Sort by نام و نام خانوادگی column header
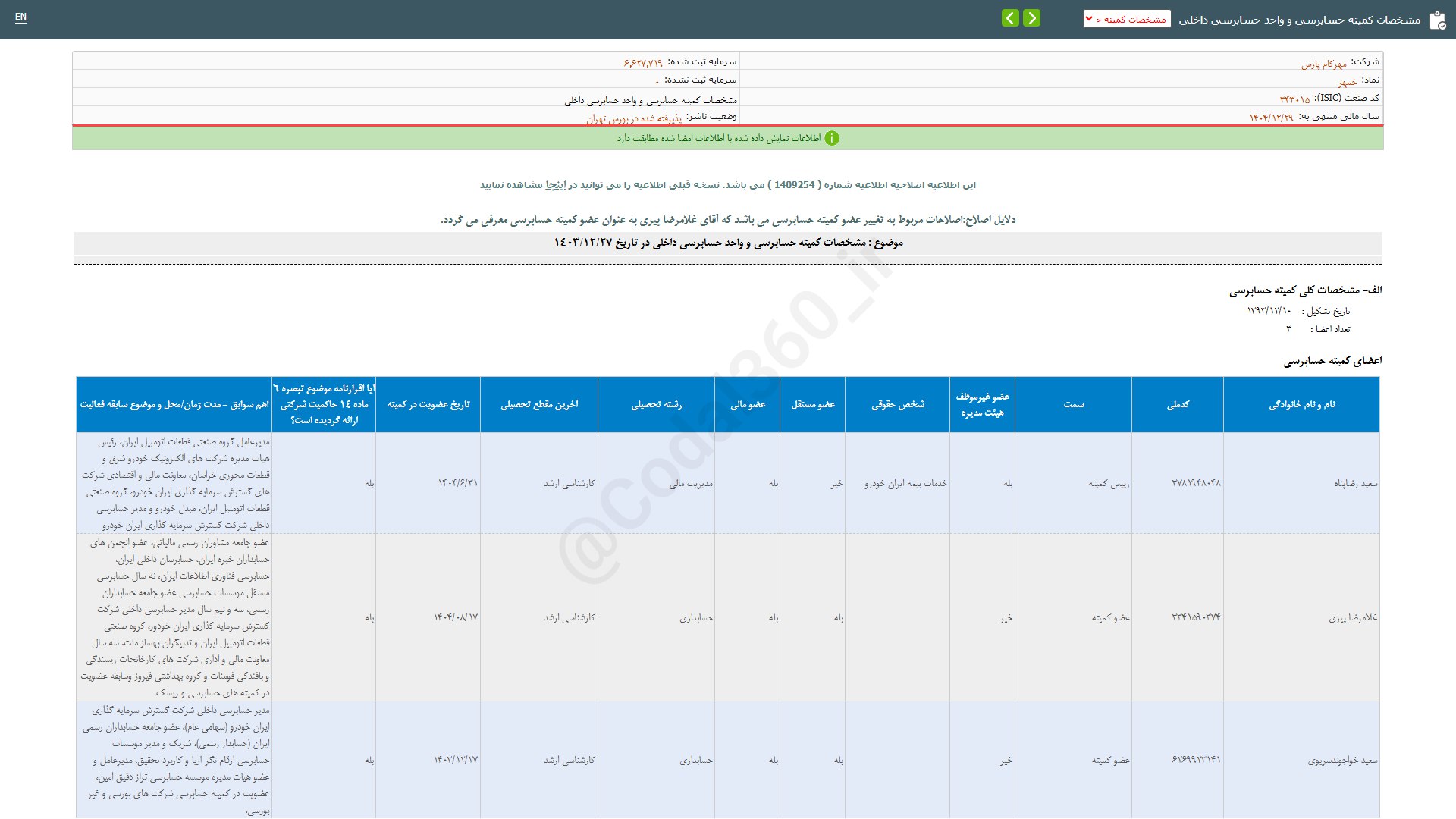This screenshot has height=819, width=1456. coord(1301,404)
